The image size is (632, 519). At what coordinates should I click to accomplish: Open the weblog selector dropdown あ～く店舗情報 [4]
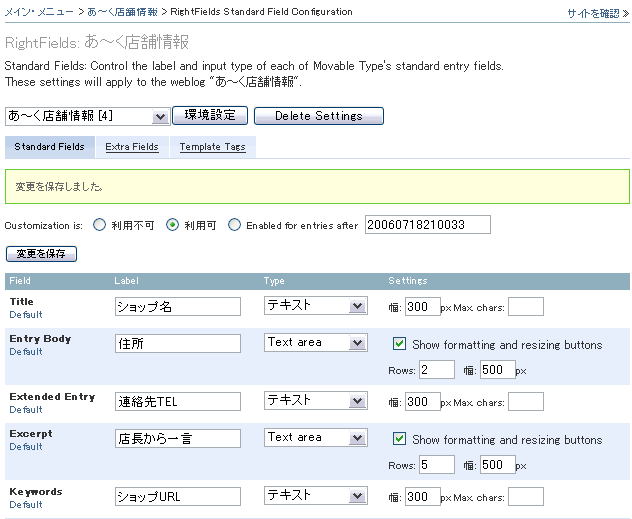coord(87,116)
